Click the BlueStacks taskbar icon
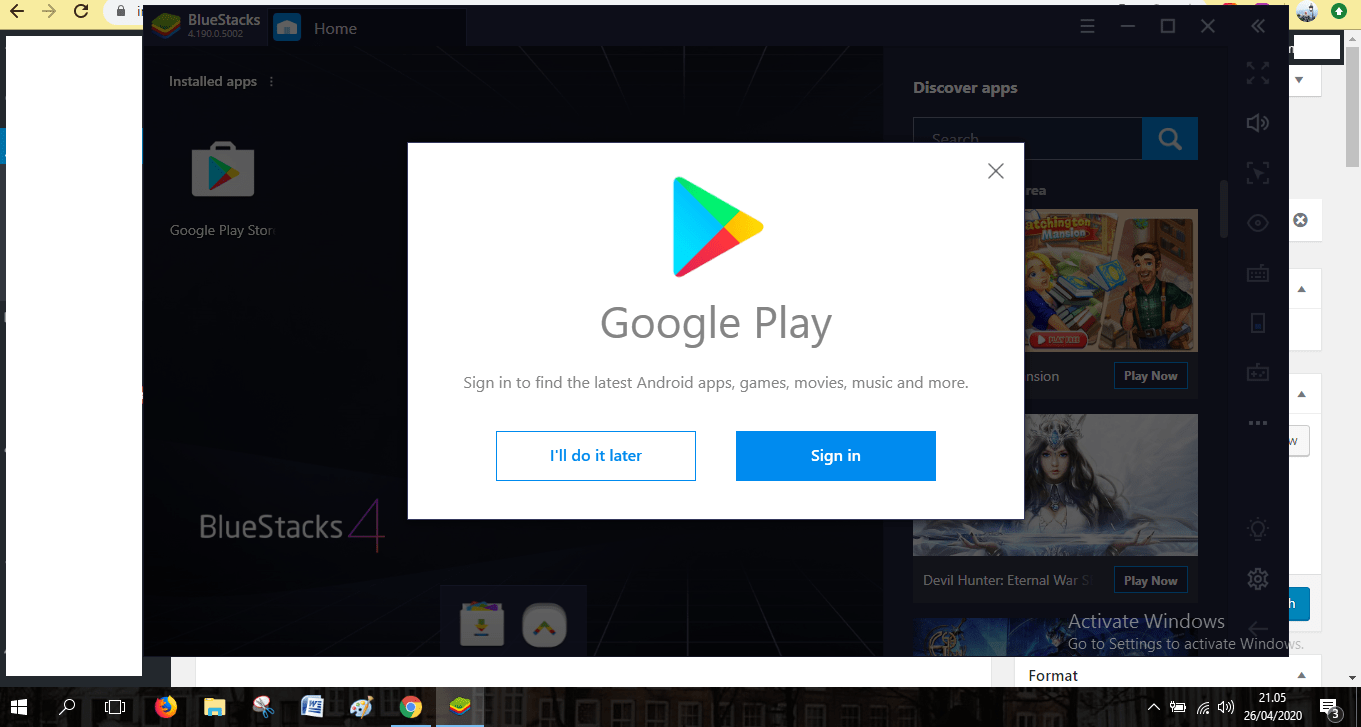Viewport: 1361px width, 727px height. 459,707
